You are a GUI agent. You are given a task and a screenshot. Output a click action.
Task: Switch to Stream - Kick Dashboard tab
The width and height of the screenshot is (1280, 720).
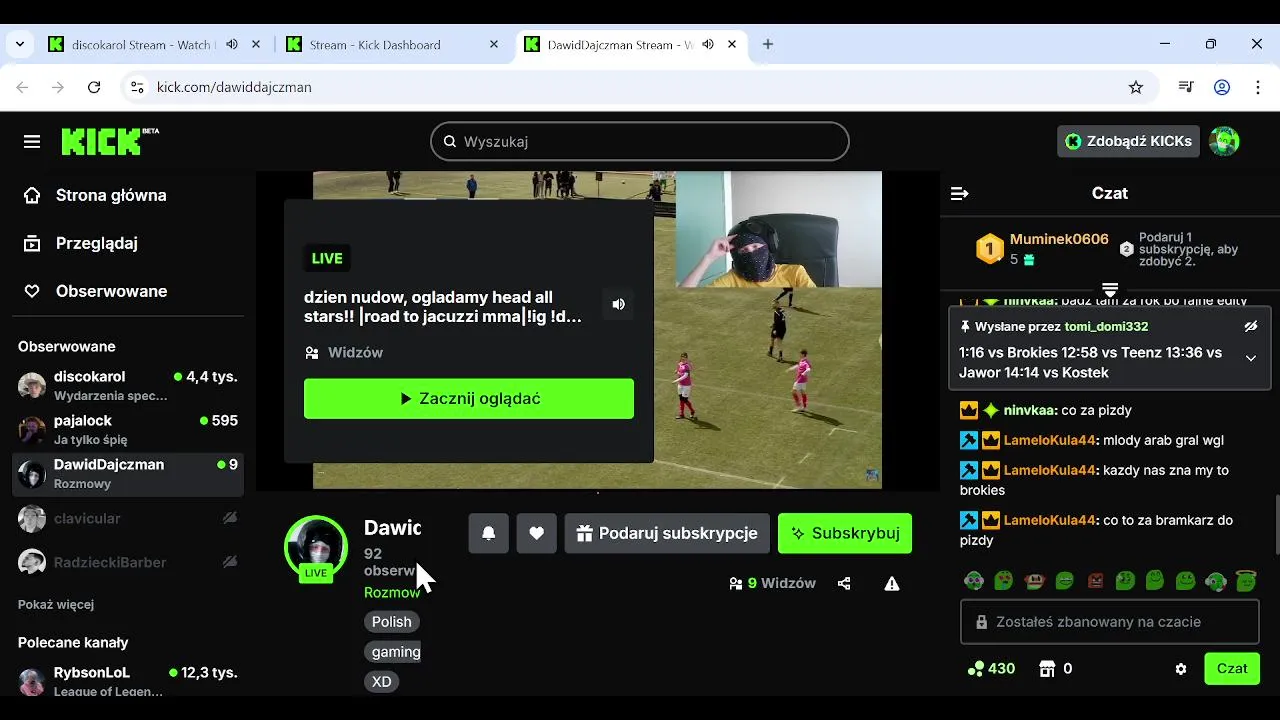375,45
